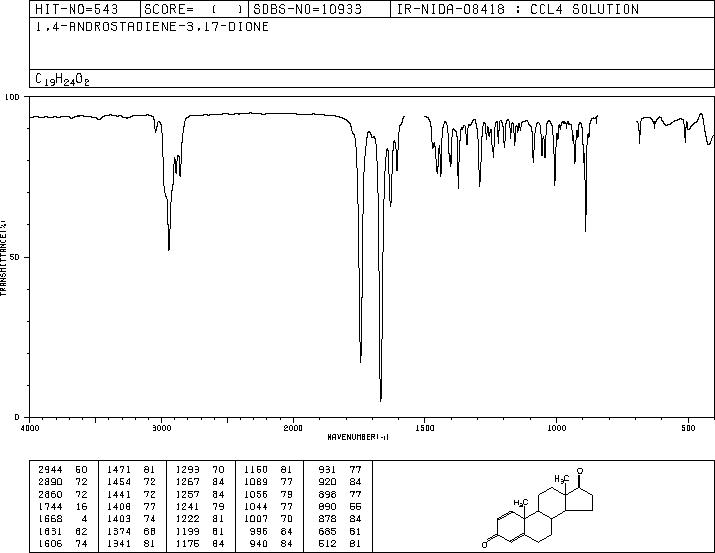Click the 1257 peak table entry
715x553 pixels.
[200, 494]
